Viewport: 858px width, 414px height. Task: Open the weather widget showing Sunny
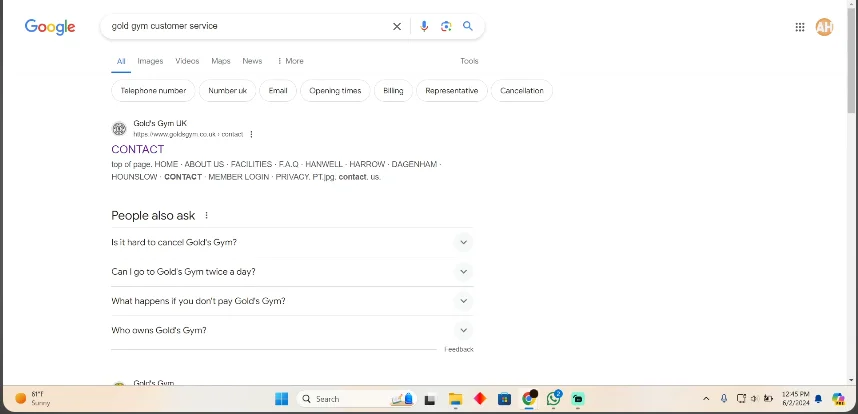pos(33,398)
